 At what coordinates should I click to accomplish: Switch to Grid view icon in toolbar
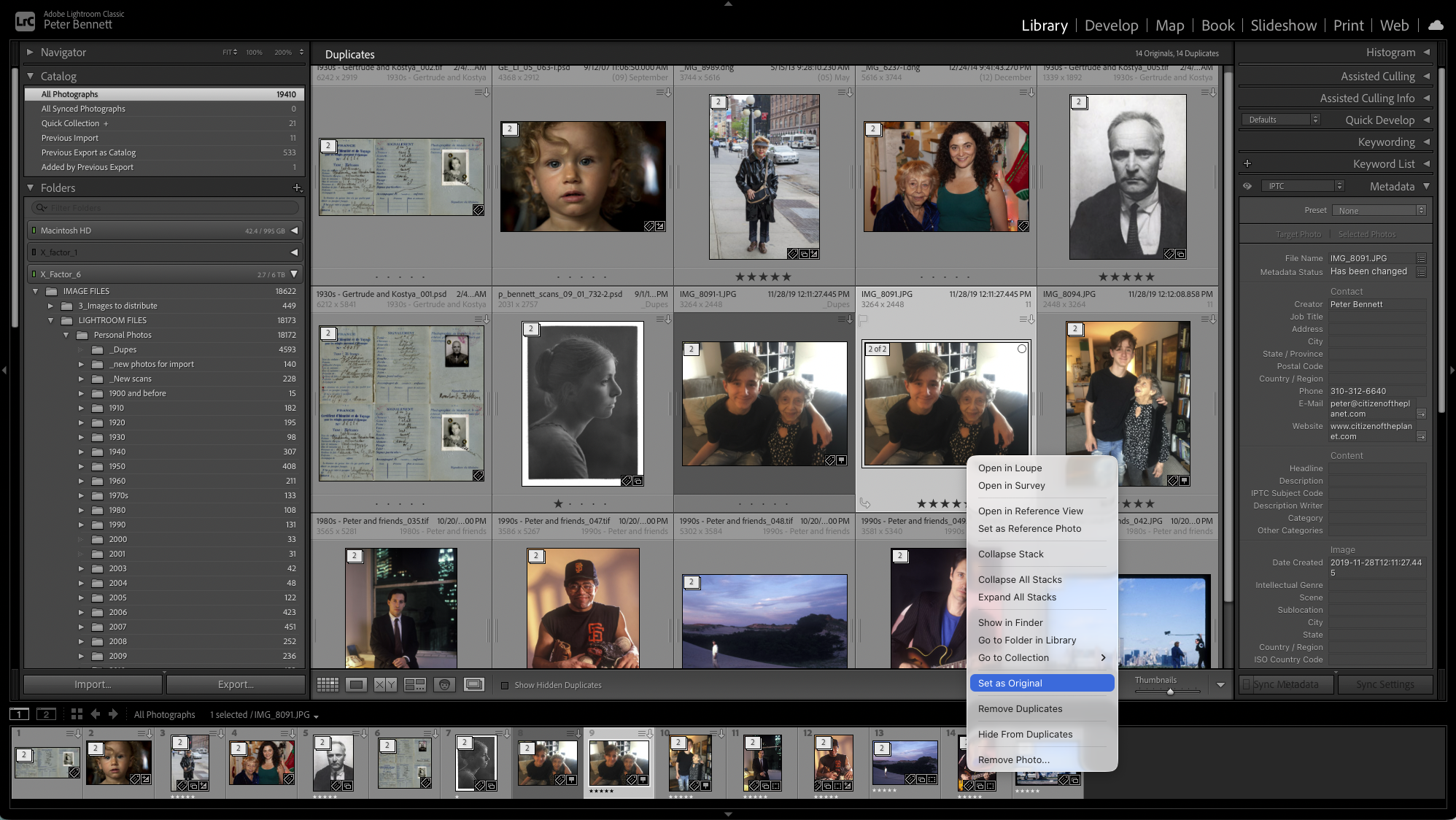point(328,684)
